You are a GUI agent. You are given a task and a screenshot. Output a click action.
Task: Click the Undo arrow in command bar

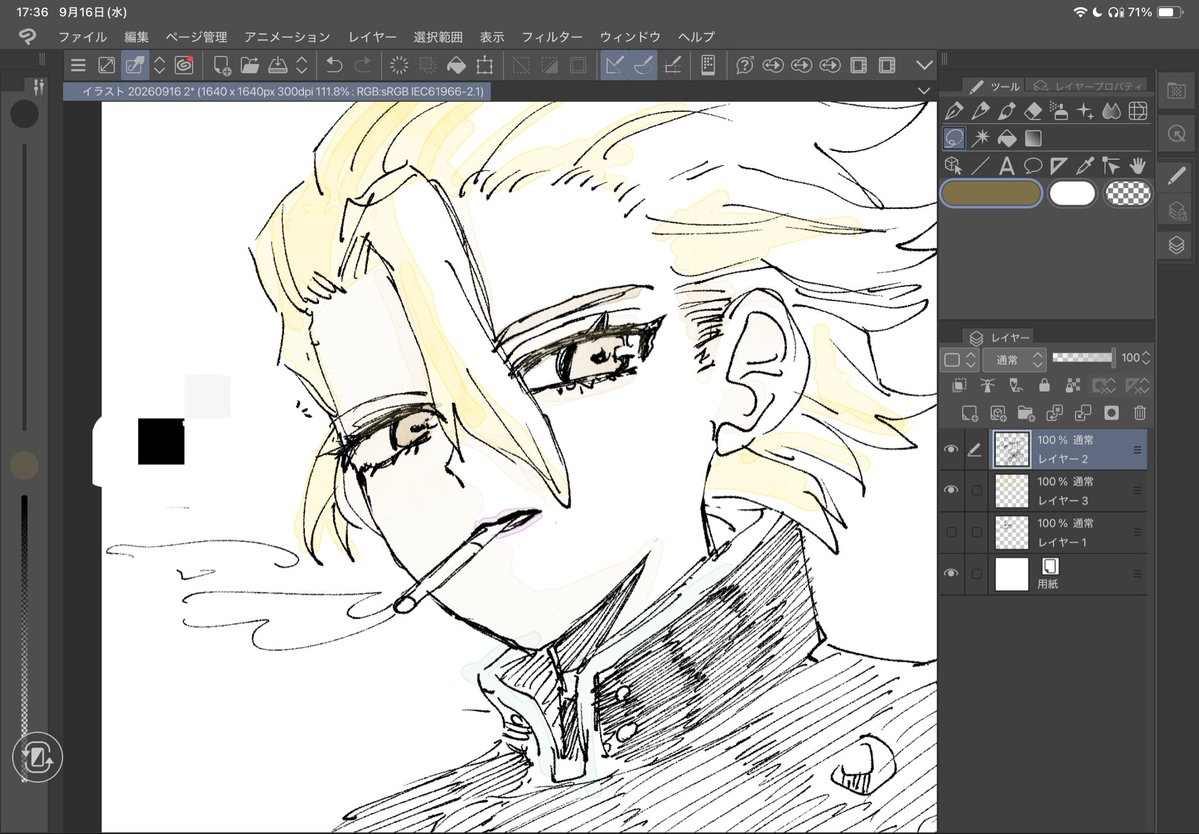point(334,65)
